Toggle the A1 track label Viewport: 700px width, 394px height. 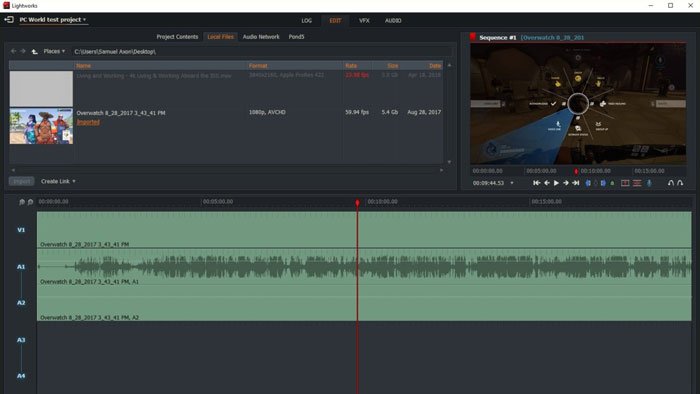[x=21, y=267]
